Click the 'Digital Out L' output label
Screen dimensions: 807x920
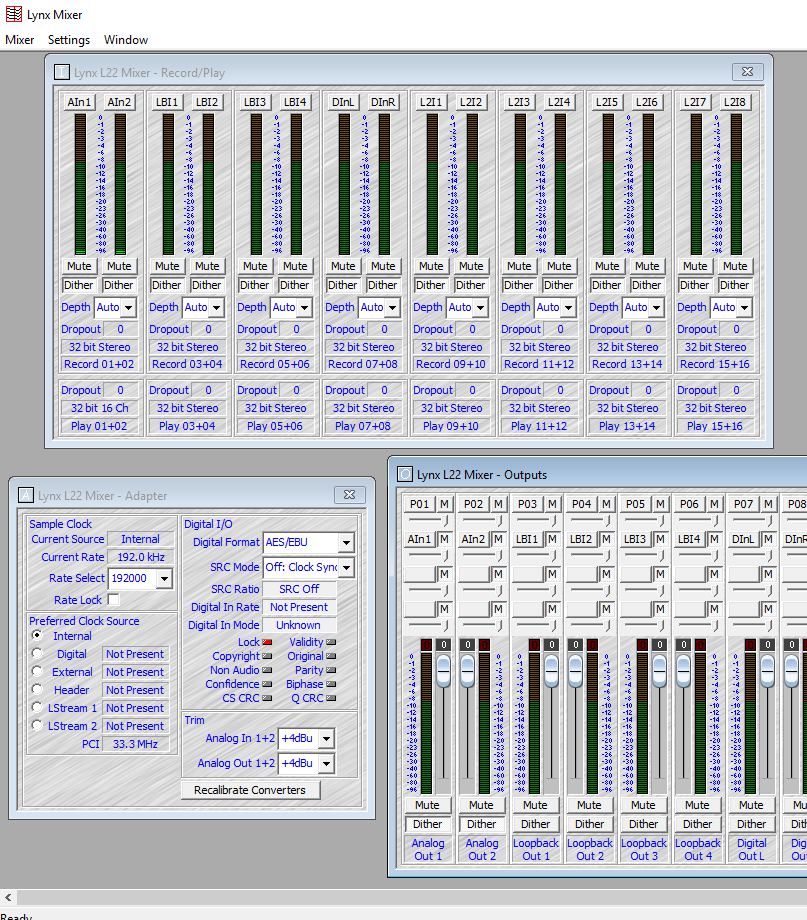pyautogui.click(x=751, y=849)
